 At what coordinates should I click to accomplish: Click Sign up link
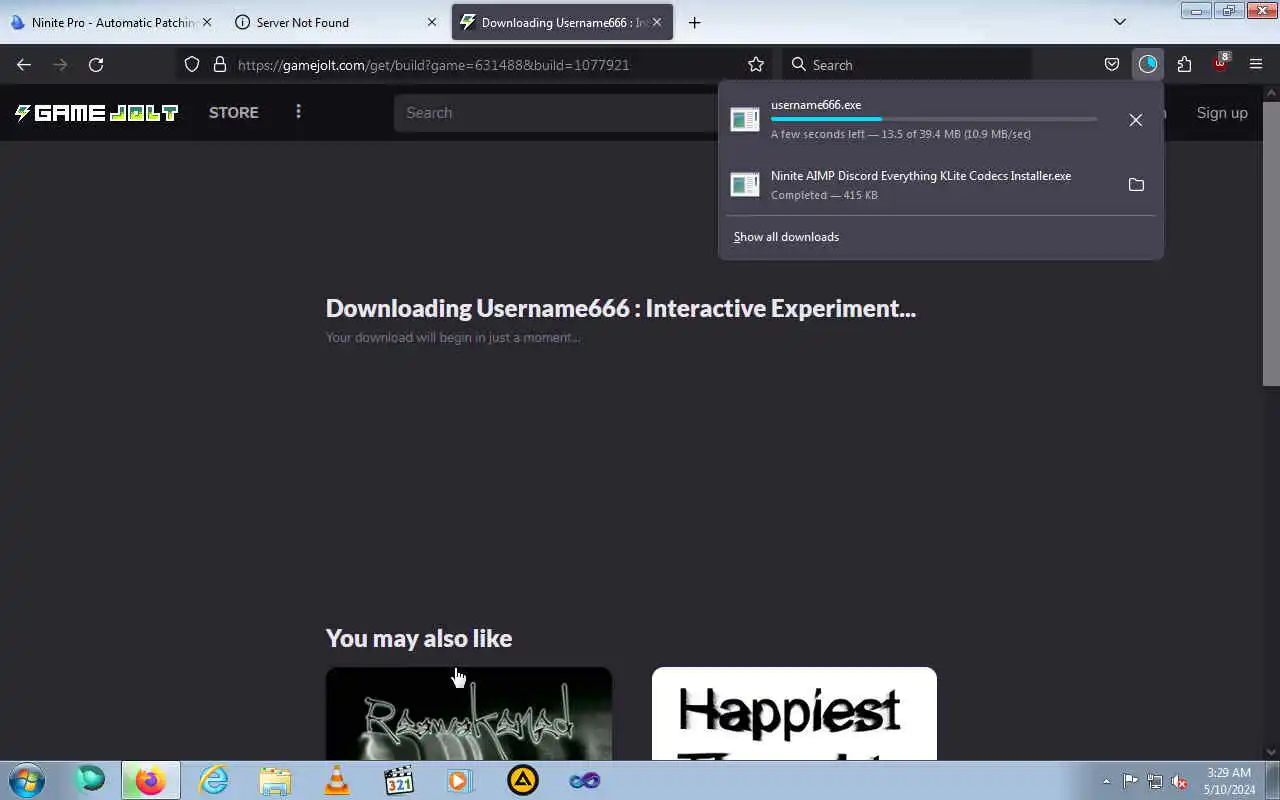(1222, 113)
